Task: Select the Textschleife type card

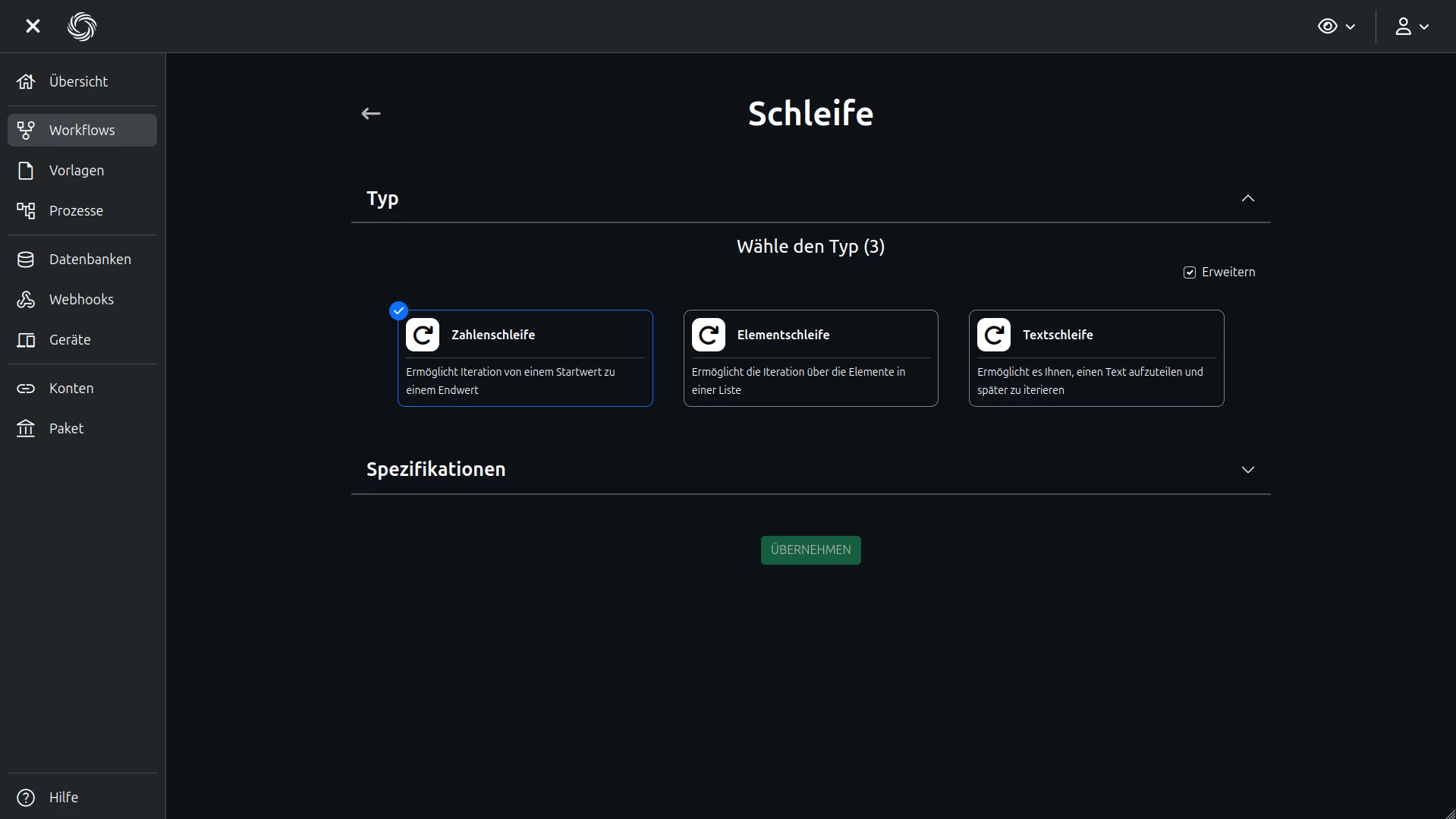Action: click(1096, 358)
